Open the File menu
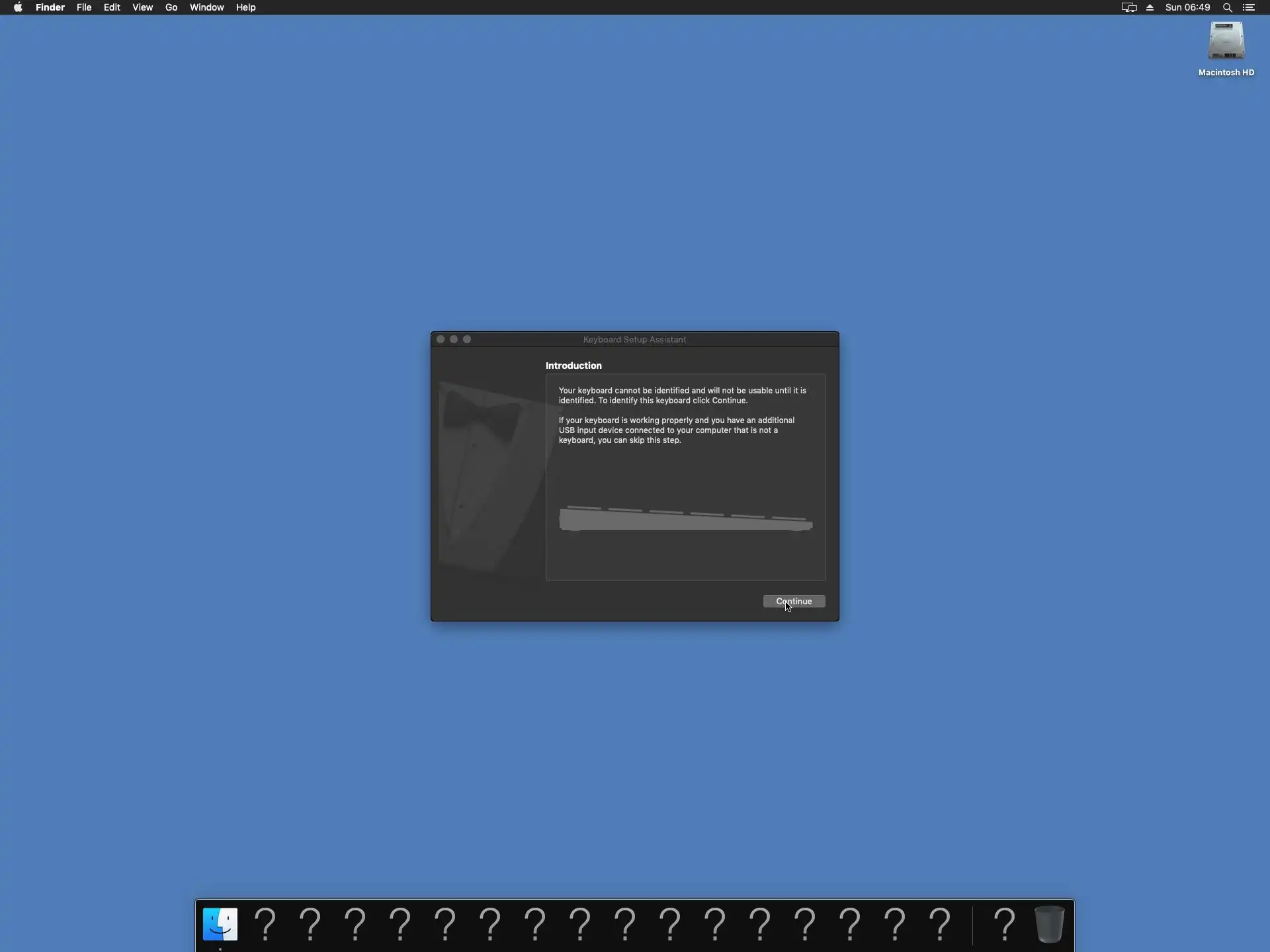The height and width of the screenshot is (952, 1270). tap(84, 7)
